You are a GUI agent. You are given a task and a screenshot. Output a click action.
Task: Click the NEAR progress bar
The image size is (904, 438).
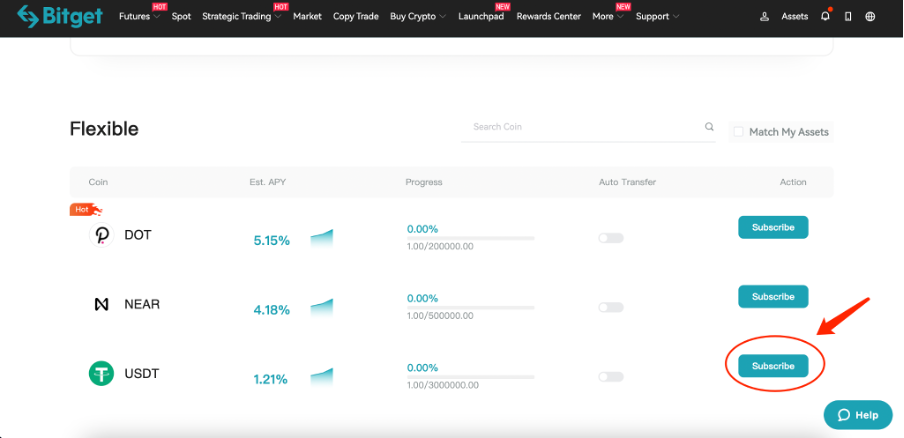(x=470, y=307)
